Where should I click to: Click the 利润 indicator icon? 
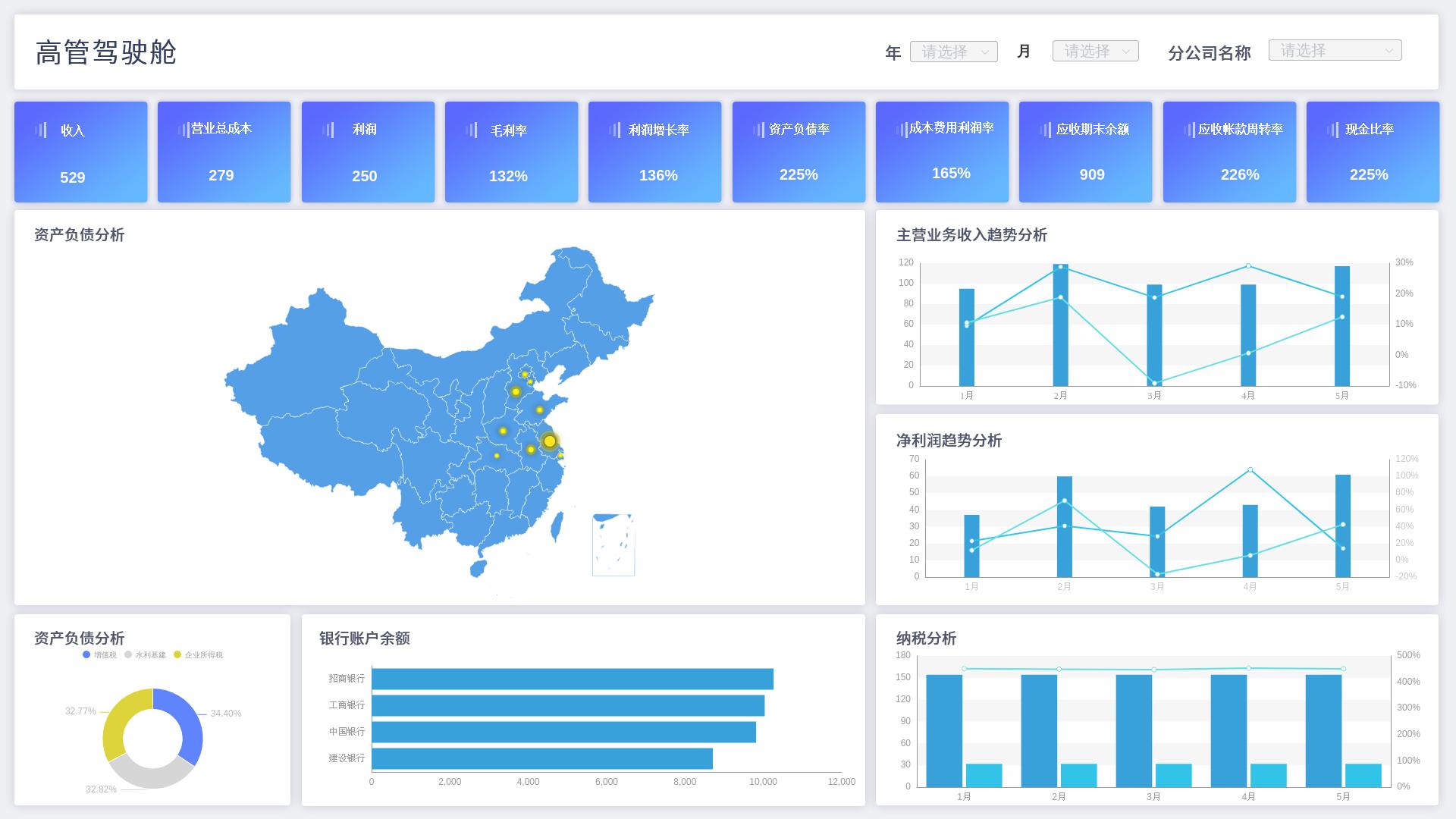tap(328, 130)
